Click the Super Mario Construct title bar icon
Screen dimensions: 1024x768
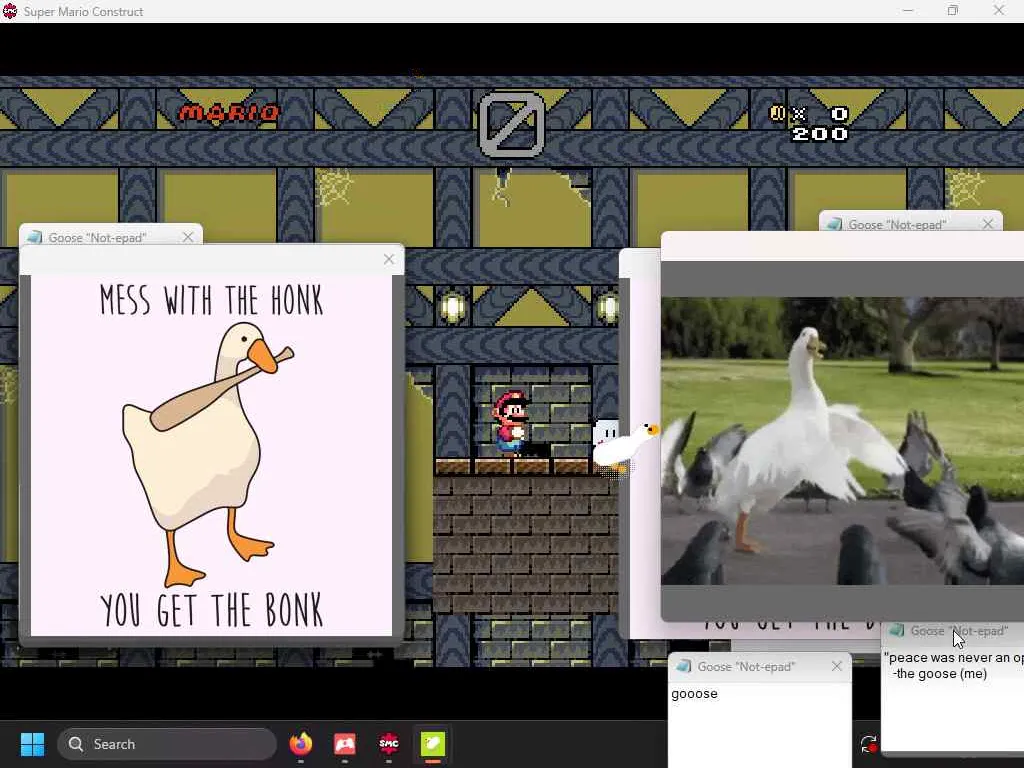10,11
